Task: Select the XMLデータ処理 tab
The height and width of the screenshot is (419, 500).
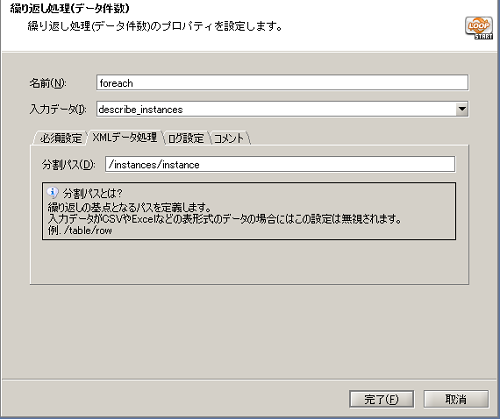Action: pos(124,137)
